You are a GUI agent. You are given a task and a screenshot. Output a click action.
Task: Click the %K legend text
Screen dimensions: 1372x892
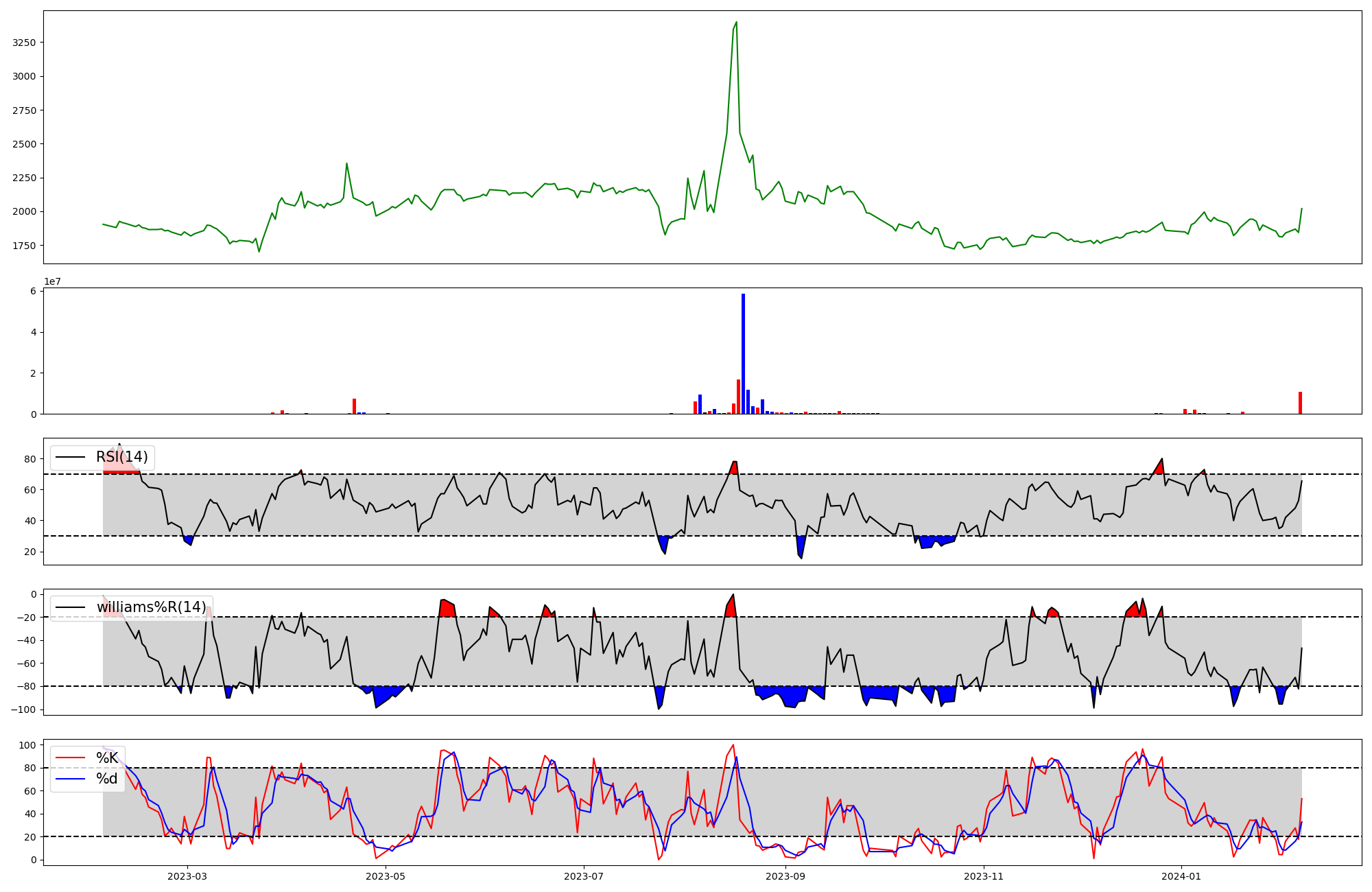click(107, 758)
